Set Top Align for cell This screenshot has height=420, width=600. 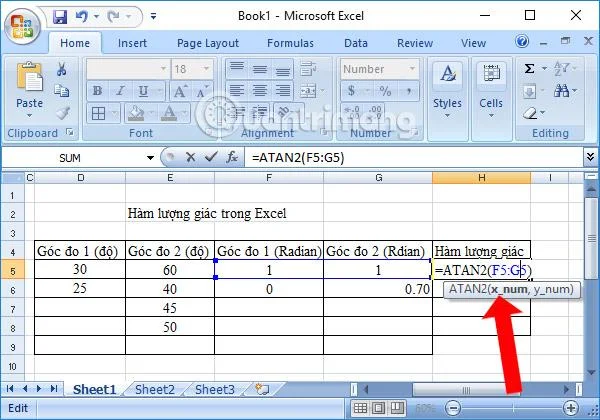coord(237,68)
